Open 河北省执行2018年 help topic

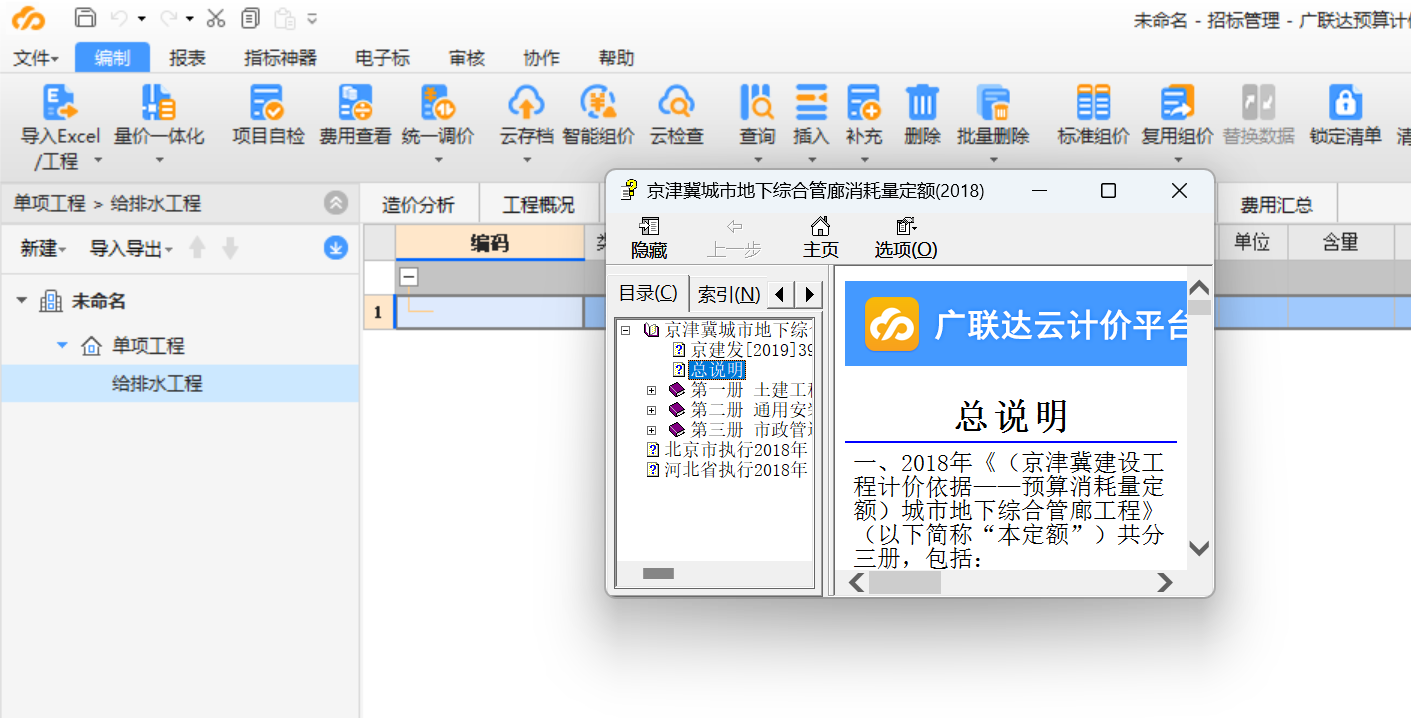pyautogui.click(x=735, y=470)
